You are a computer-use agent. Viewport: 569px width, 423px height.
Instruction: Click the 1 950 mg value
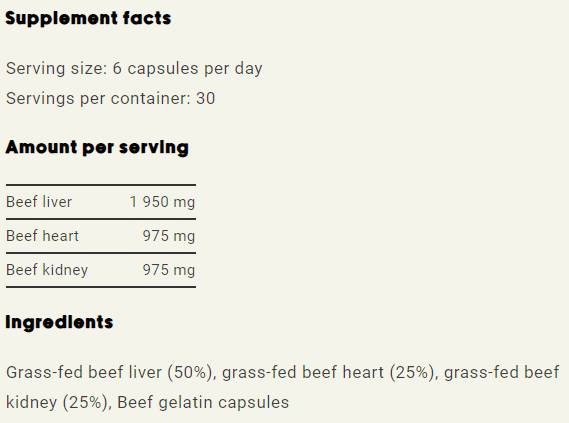pos(162,202)
